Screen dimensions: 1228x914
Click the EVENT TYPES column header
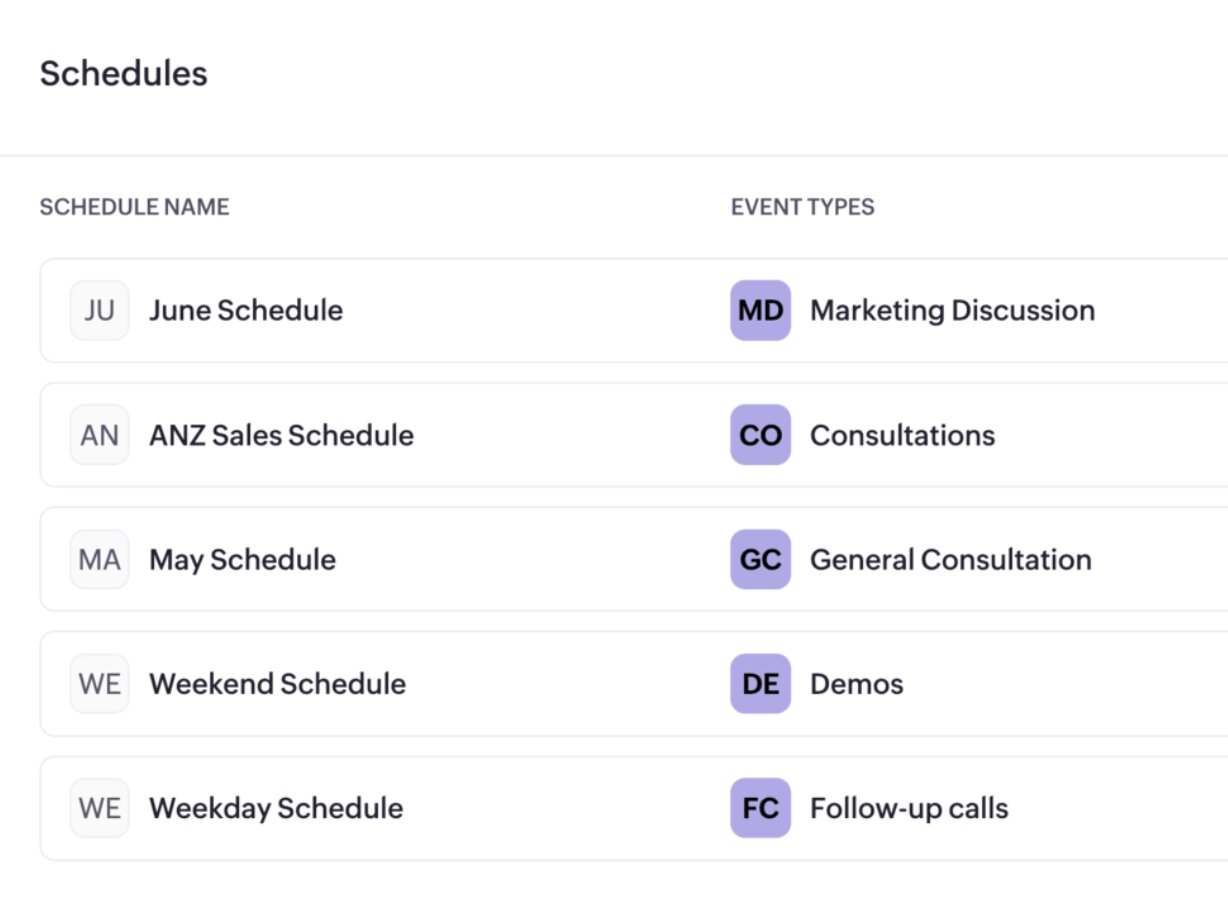802,207
